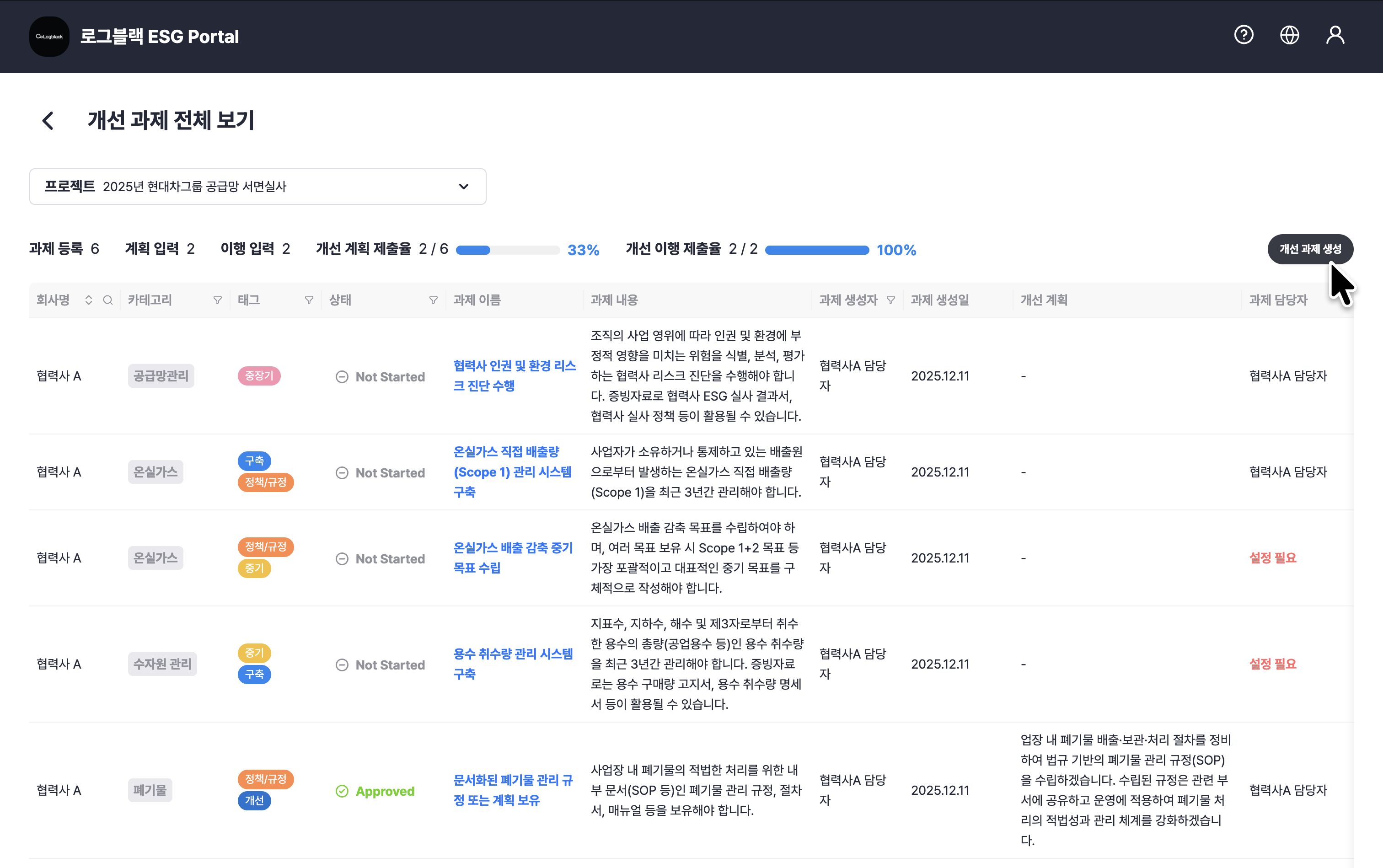1394x868 pixels.
Task: Click the 개선 과제 생성 button
Action: point(1309,249)
